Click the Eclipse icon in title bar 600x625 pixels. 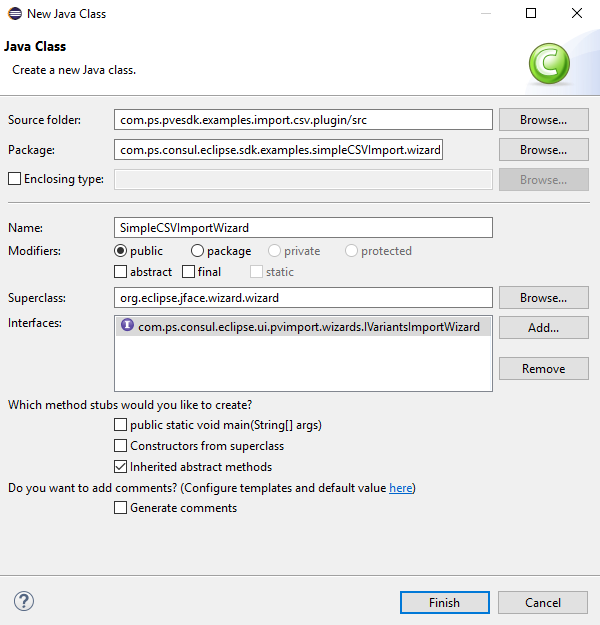[x=16, y=14]
